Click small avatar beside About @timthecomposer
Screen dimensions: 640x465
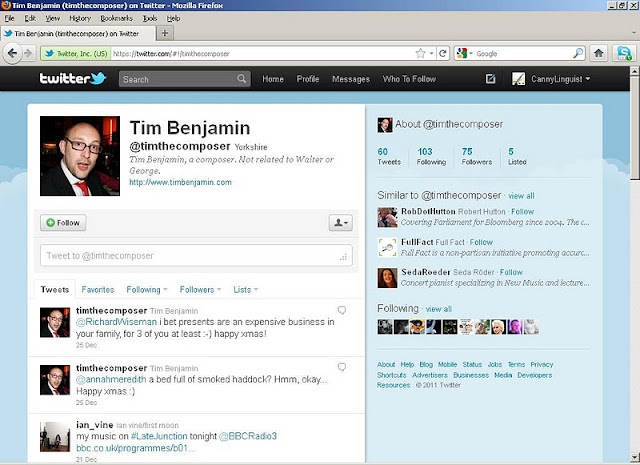pyautogui.click(x=384, y=125)
